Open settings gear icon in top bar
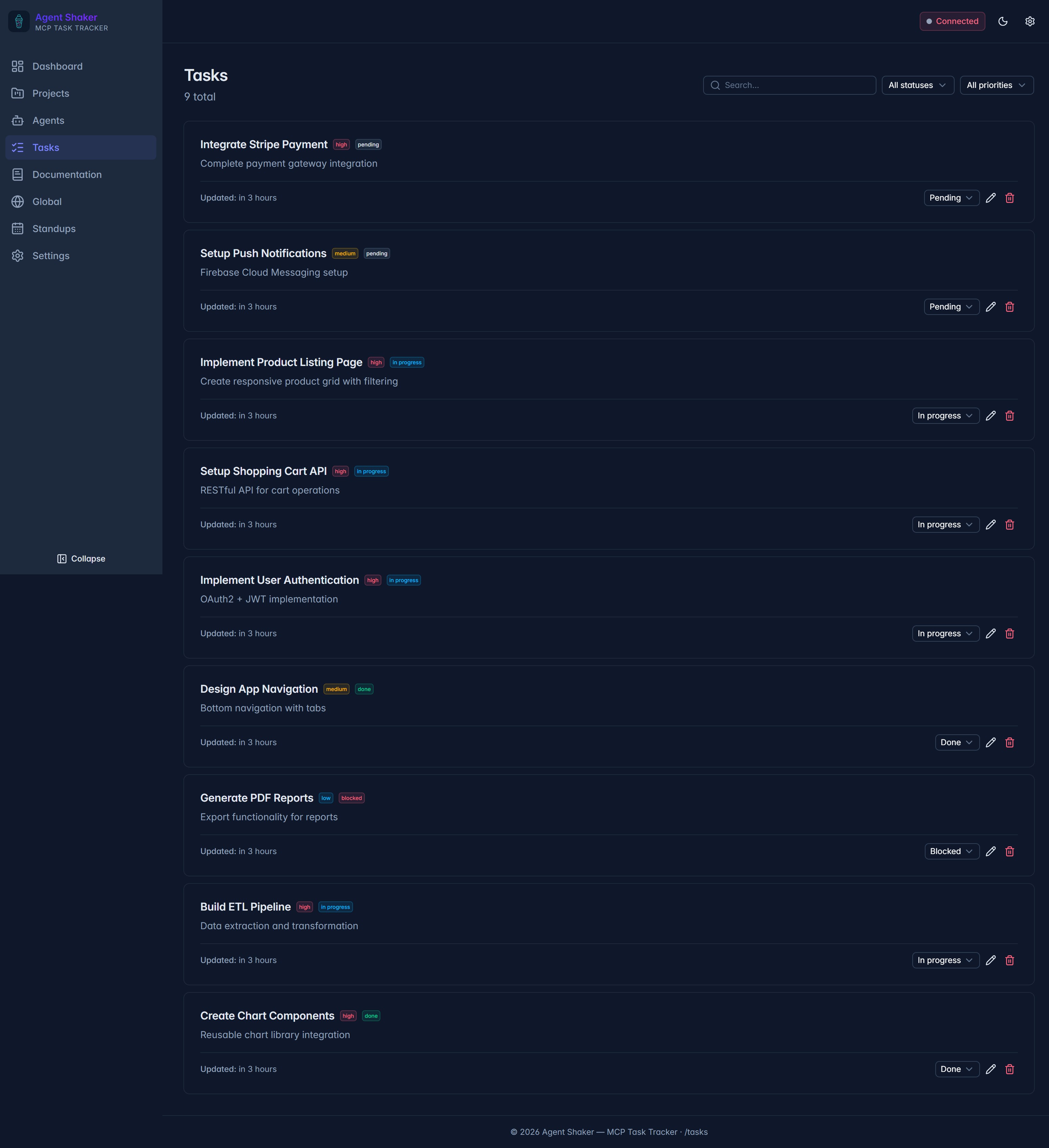The width and height of the screenshot is (1049, 1148). pos(1030,21)
